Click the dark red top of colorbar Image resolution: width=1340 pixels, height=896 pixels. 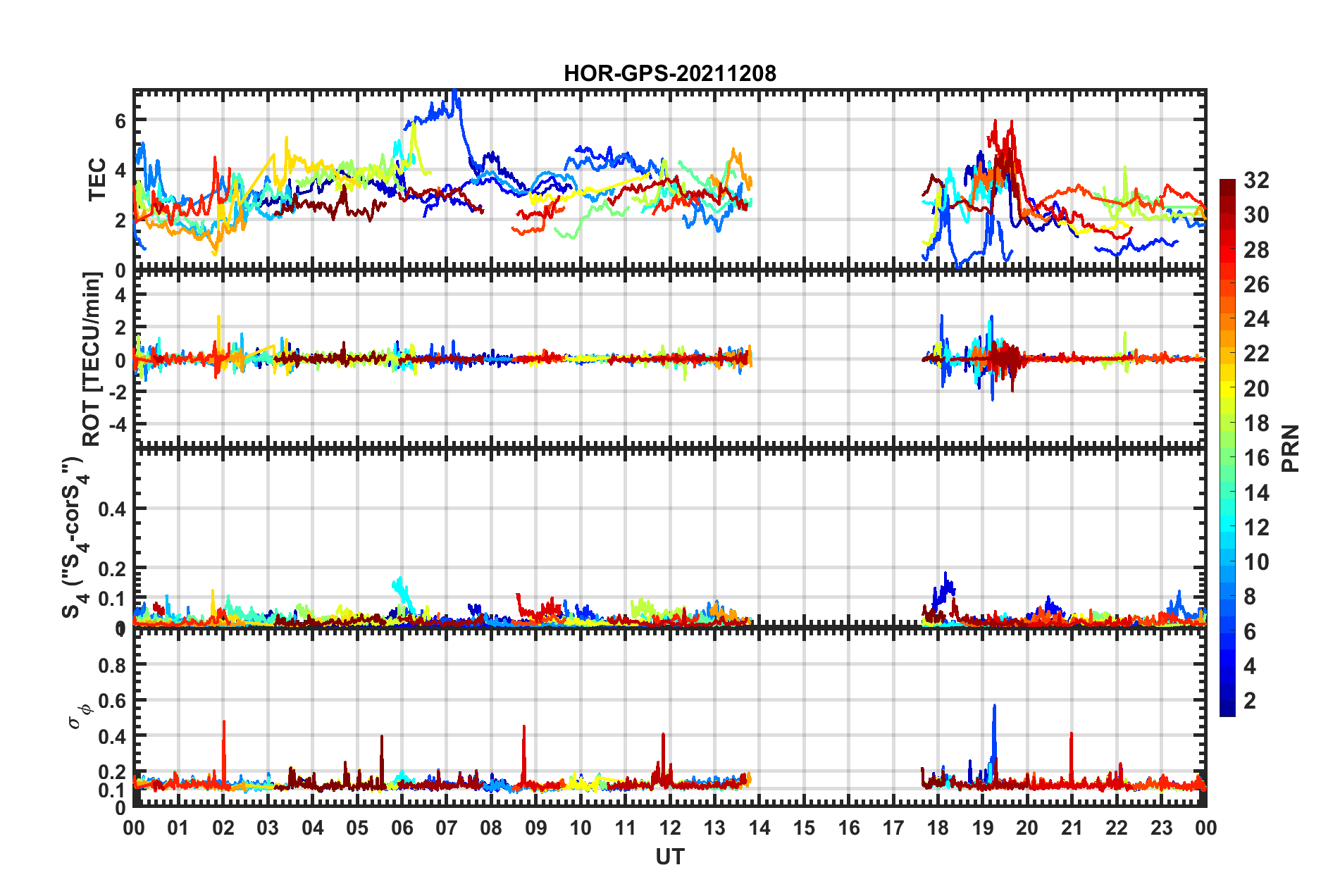1227,186
